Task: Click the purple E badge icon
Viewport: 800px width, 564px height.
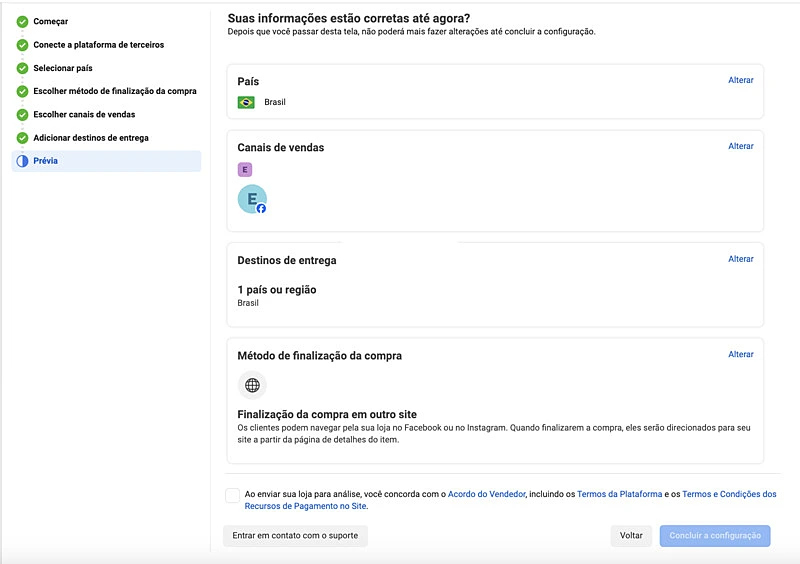Action: [245, 170]
